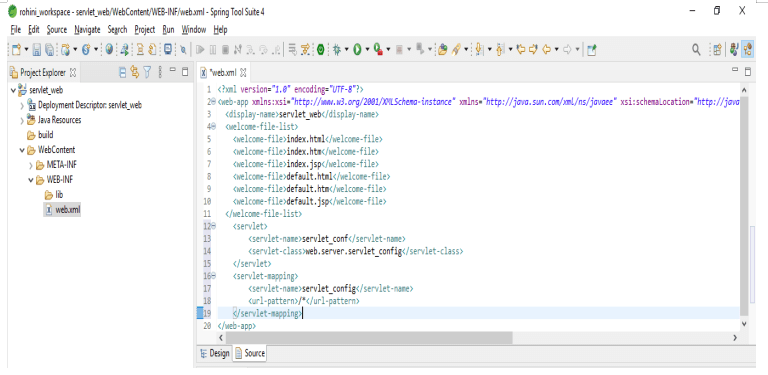
Task: Select the lib folder in tree
Action: tap(53, 195)
